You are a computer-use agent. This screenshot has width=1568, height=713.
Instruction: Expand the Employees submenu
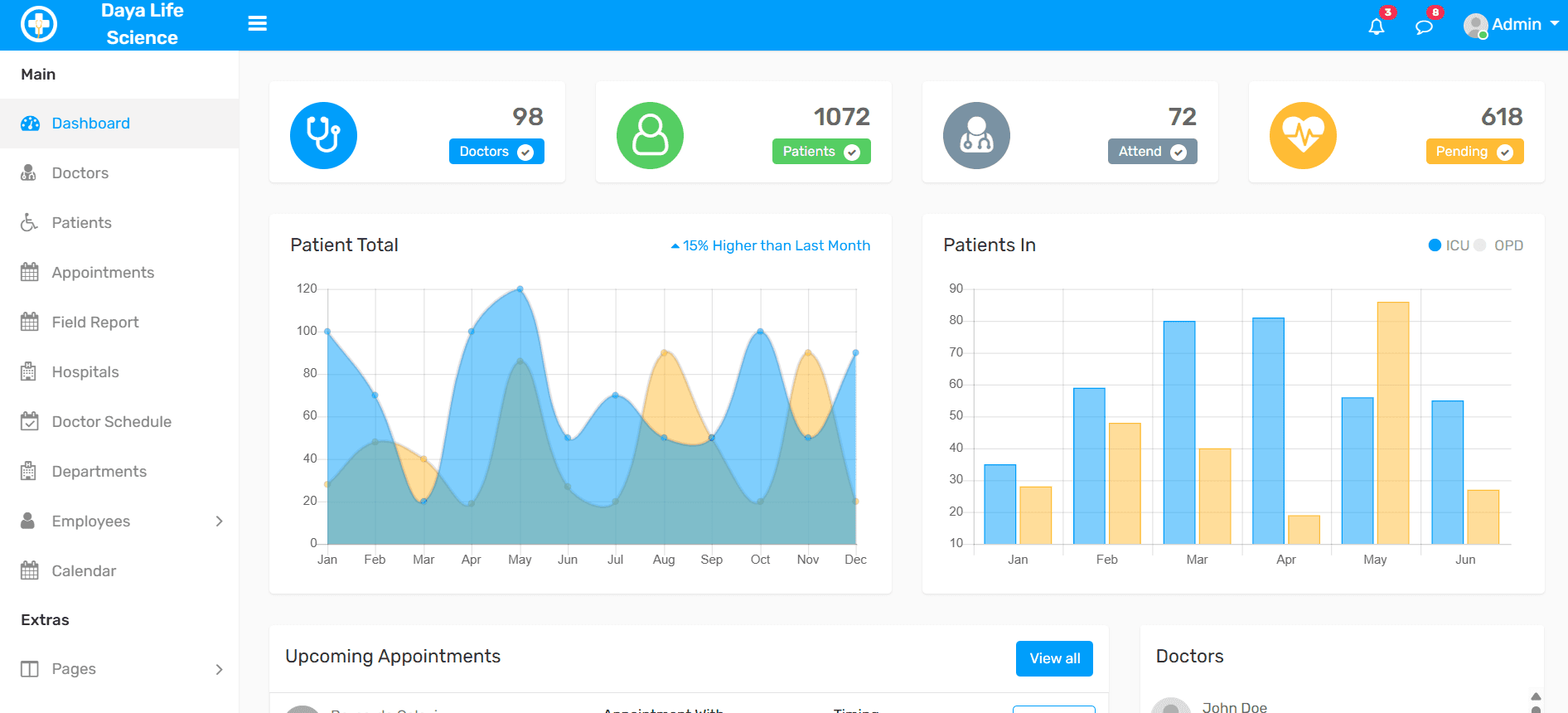pyautogui.click(x=219, y=521)
